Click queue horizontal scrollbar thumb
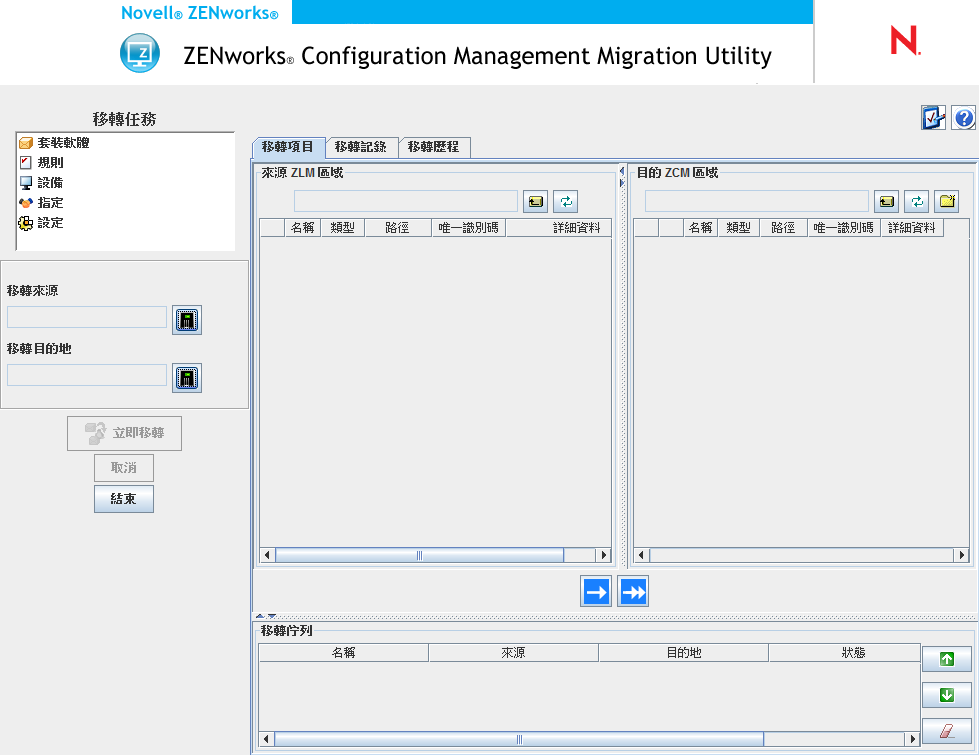 (x=519, y=739)
